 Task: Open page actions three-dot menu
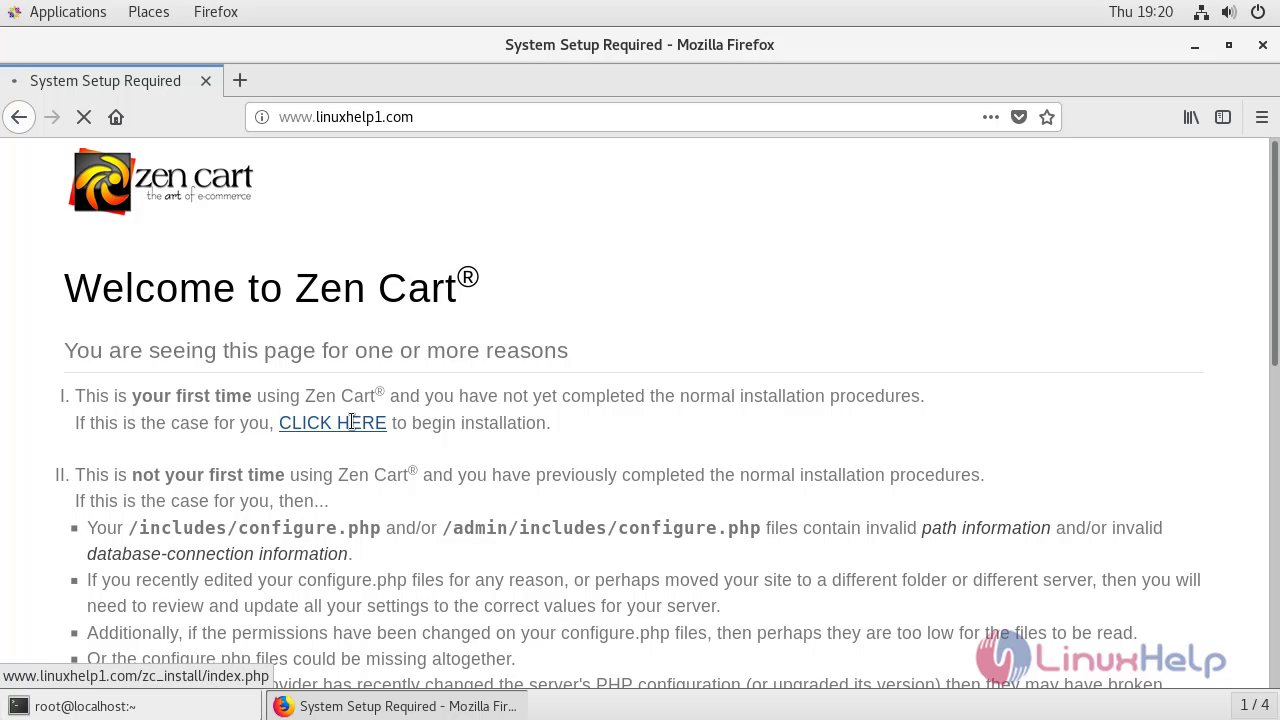(991, 117)
